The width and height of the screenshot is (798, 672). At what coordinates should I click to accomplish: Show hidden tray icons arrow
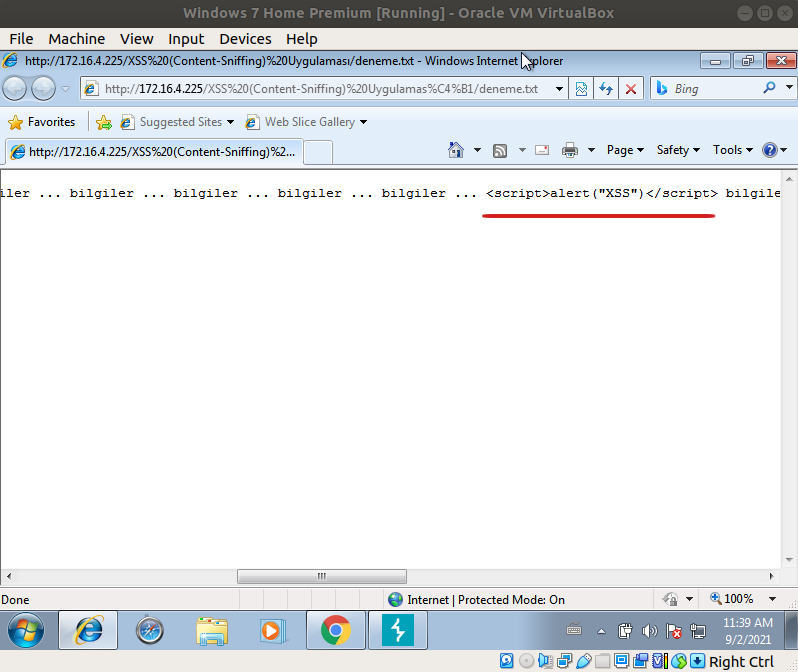[602, 631]
